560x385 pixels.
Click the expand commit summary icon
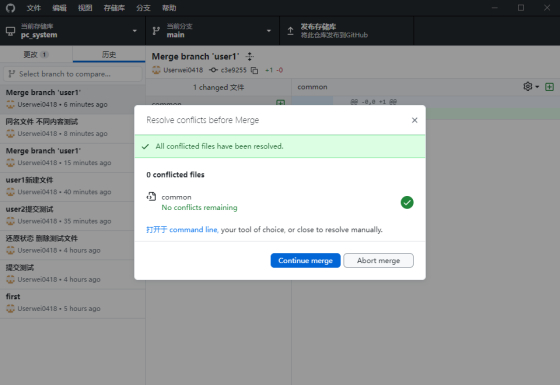pos(250,56)
